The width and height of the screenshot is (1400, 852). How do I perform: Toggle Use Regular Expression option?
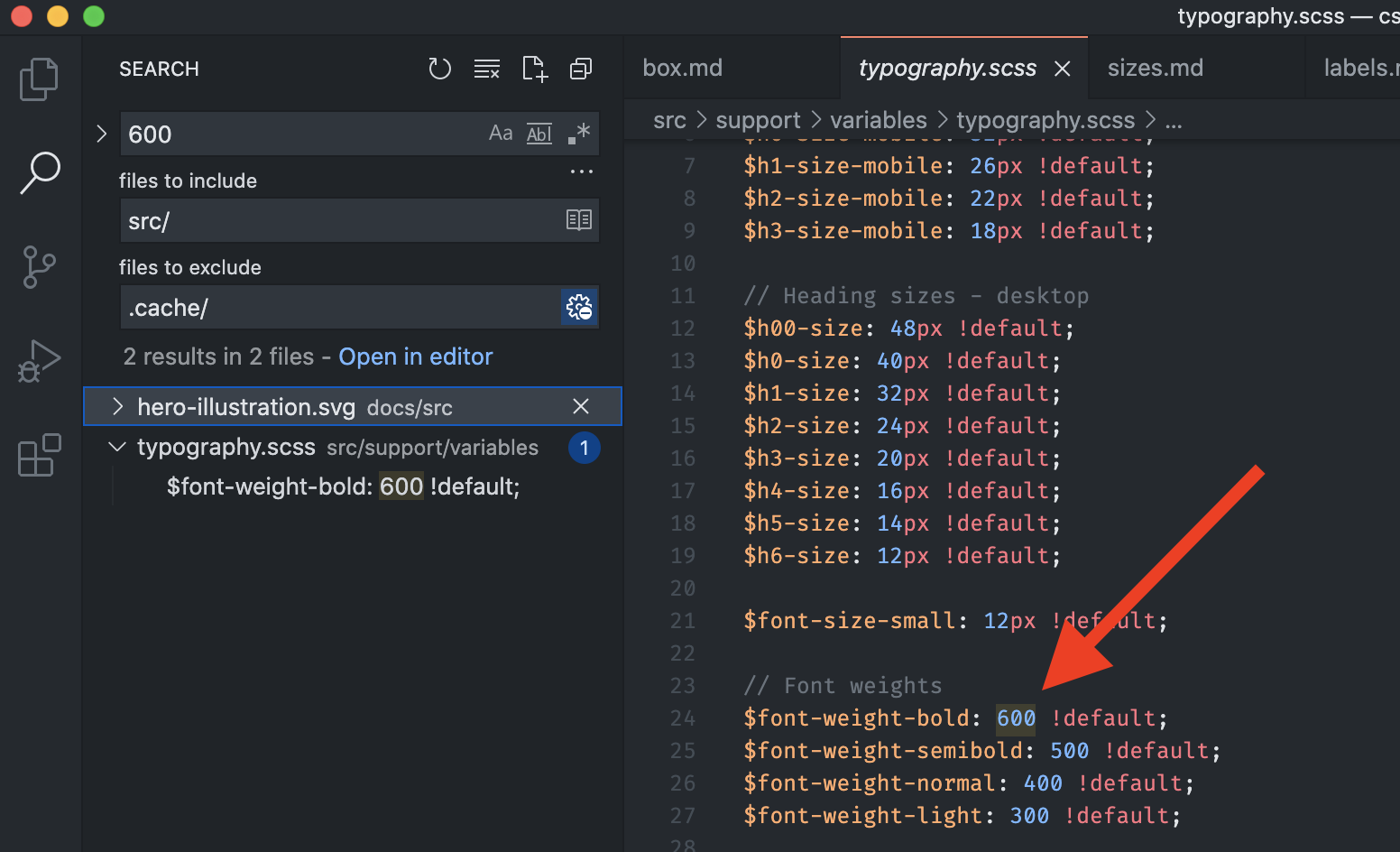tap(577, 133)
